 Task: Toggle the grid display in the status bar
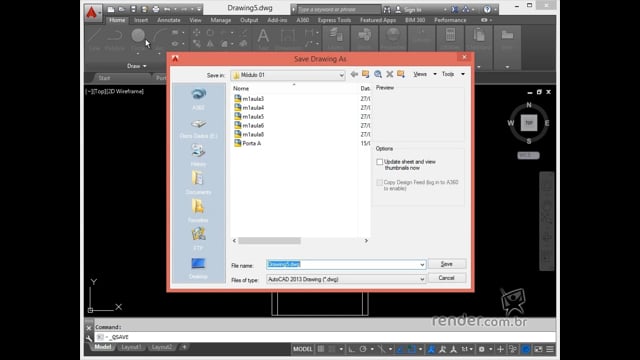click(321, 349)
